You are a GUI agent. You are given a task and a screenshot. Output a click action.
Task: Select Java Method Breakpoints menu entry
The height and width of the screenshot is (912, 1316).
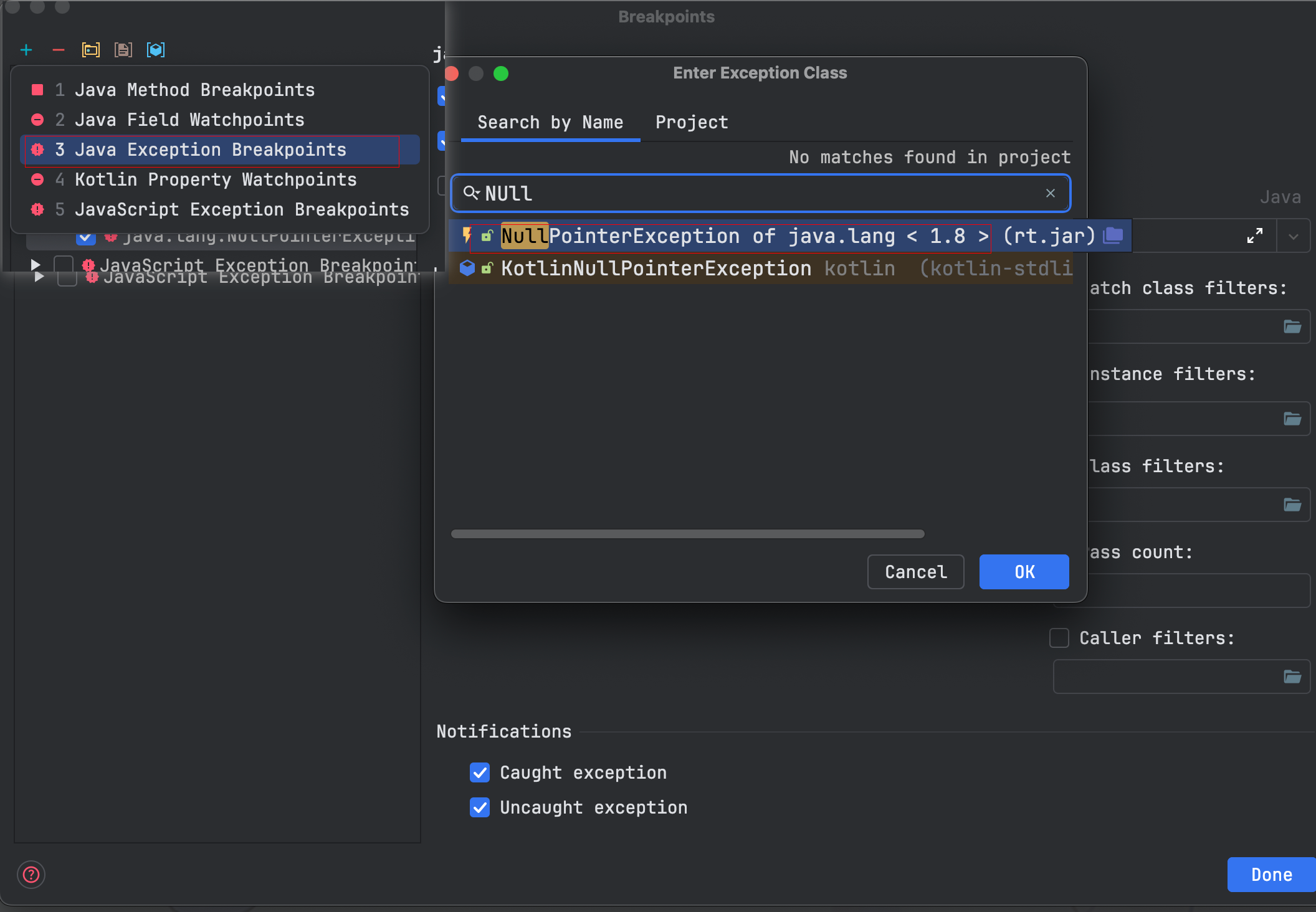coord(194,90)
